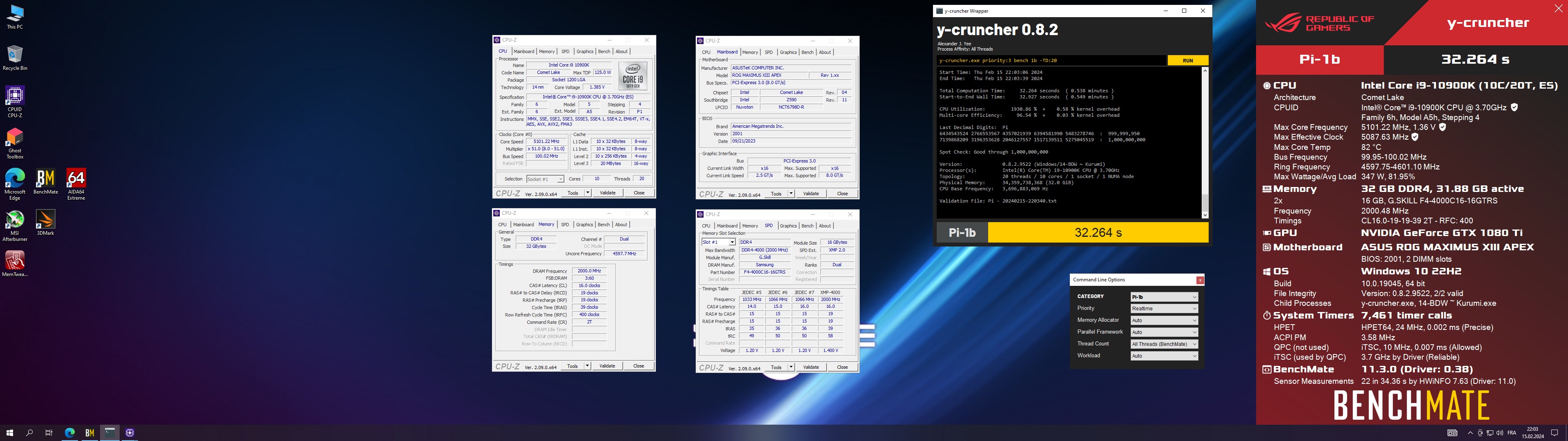Open the news and interests tray icon
This screenshot has width=1568, height=441.
(x=1452, y=433)
